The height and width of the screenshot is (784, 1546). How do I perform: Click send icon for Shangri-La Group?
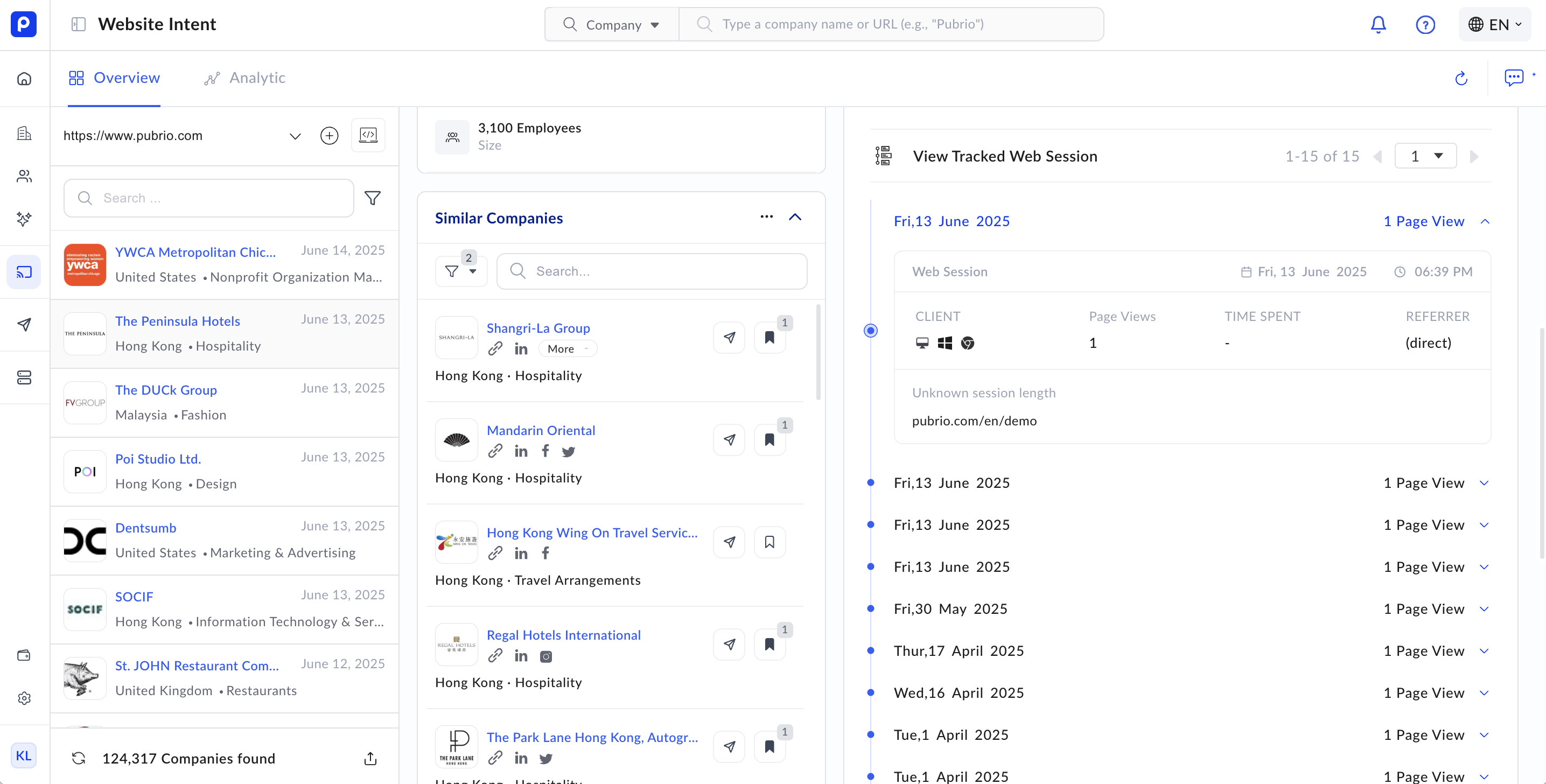[x=729, y=338]
